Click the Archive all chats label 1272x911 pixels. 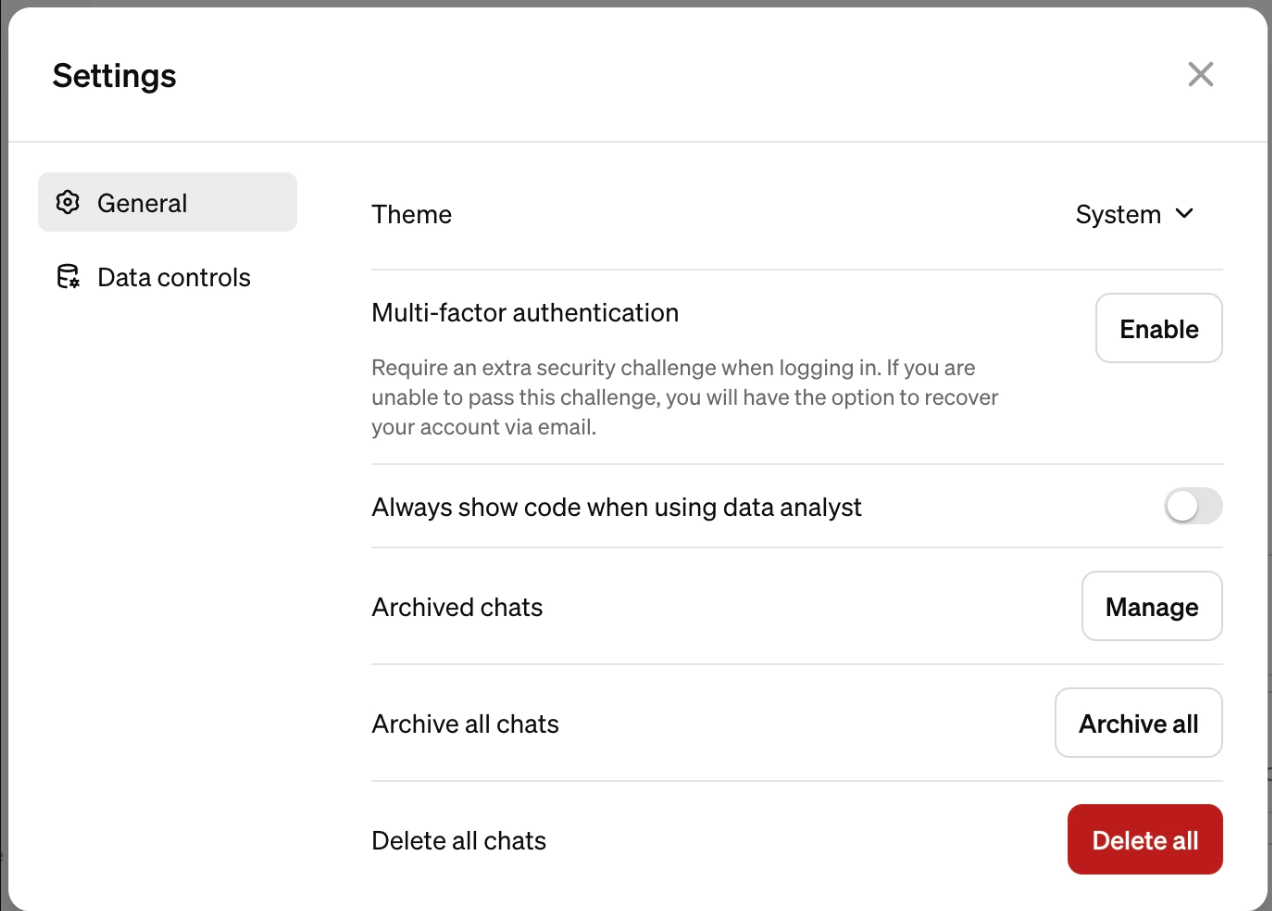(x=465, y=724)
